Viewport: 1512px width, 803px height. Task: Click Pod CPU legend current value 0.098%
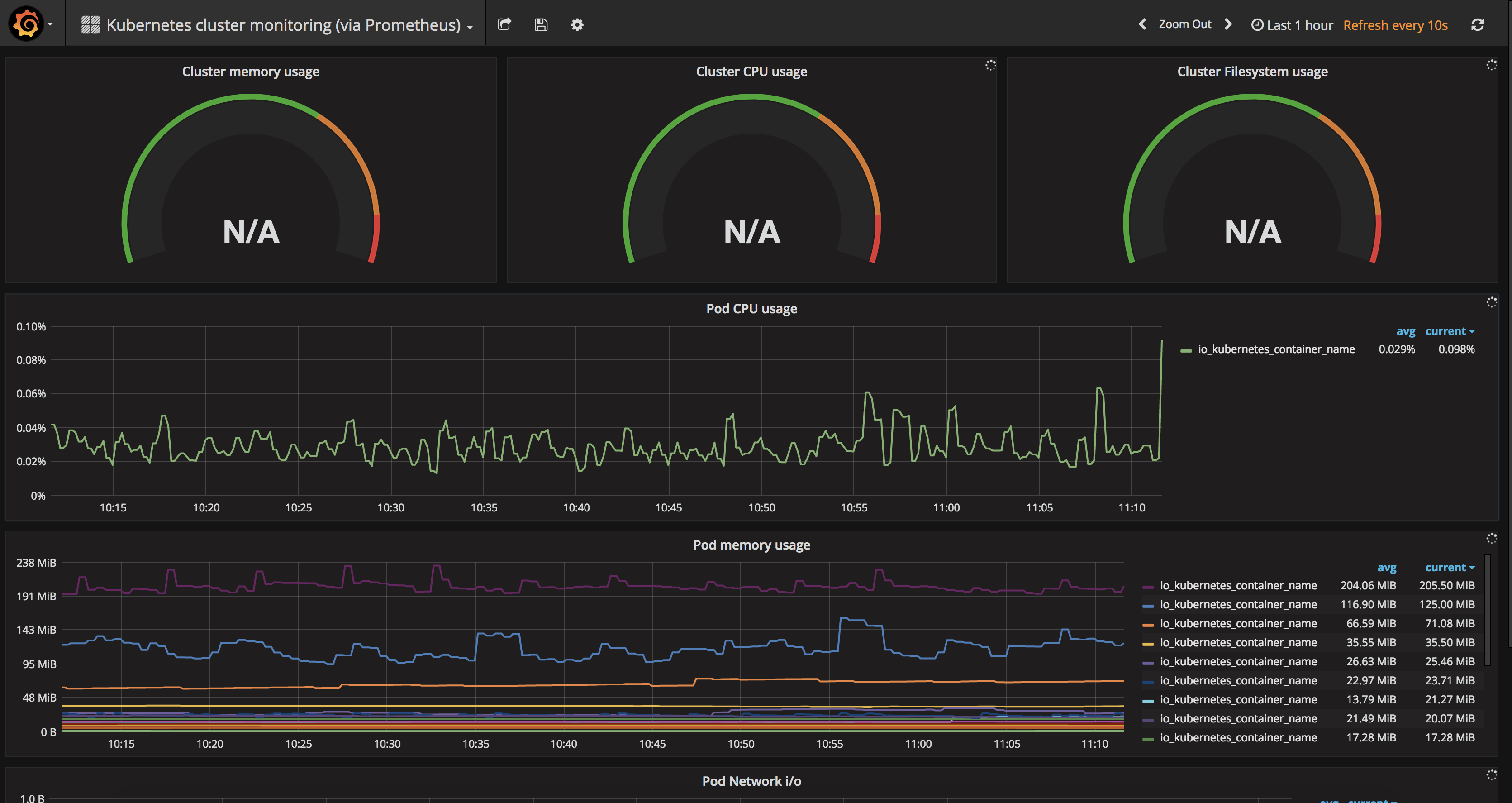pos(1456,349)
